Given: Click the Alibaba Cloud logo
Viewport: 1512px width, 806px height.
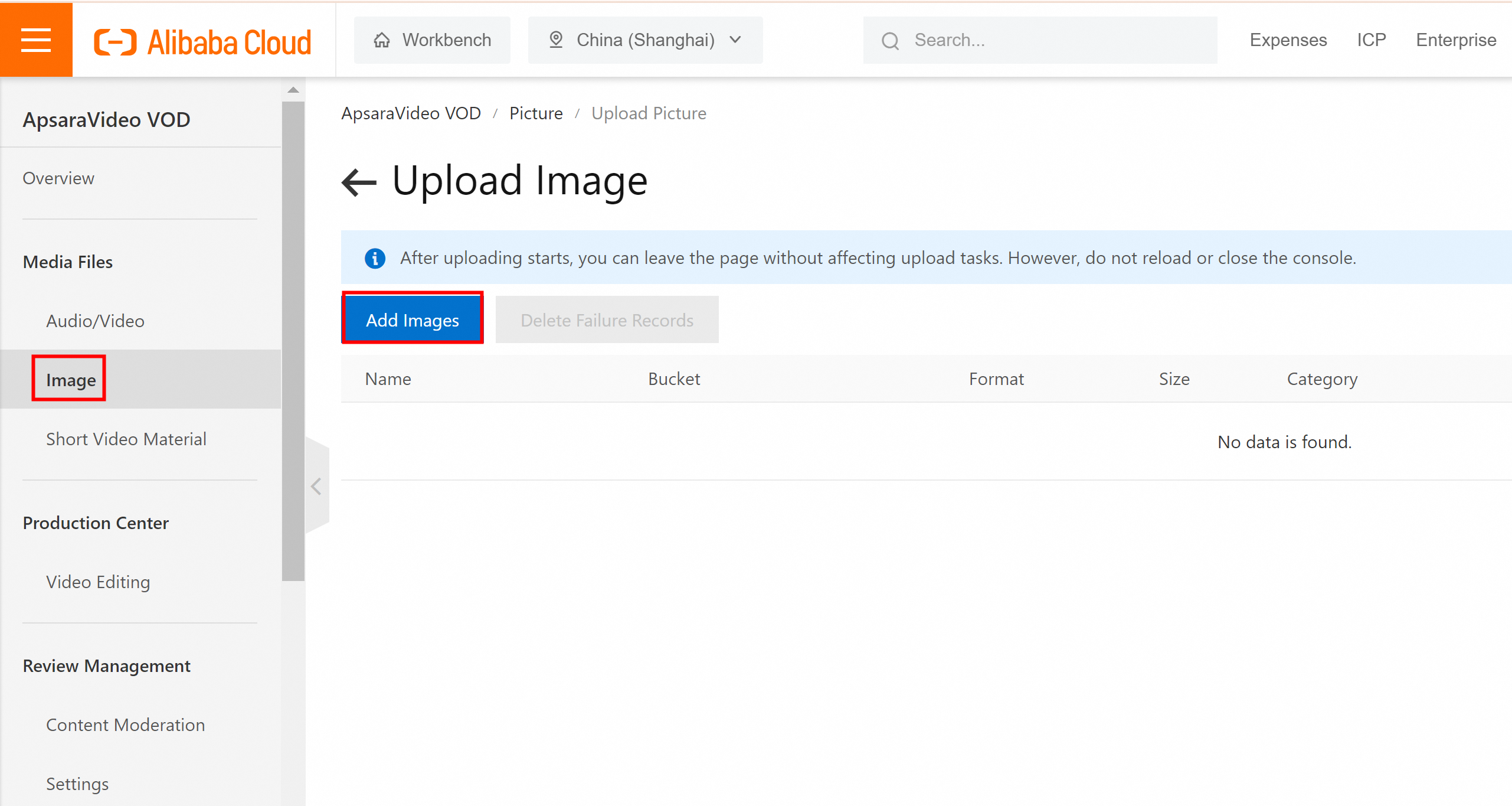Looking at the screenshot, I should click(202, 42).
